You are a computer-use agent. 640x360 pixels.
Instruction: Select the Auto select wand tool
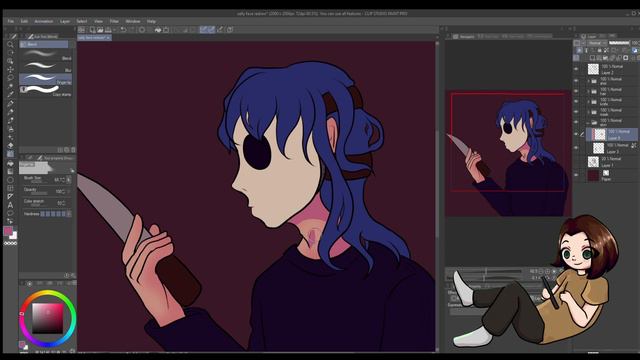coord(10,86)
